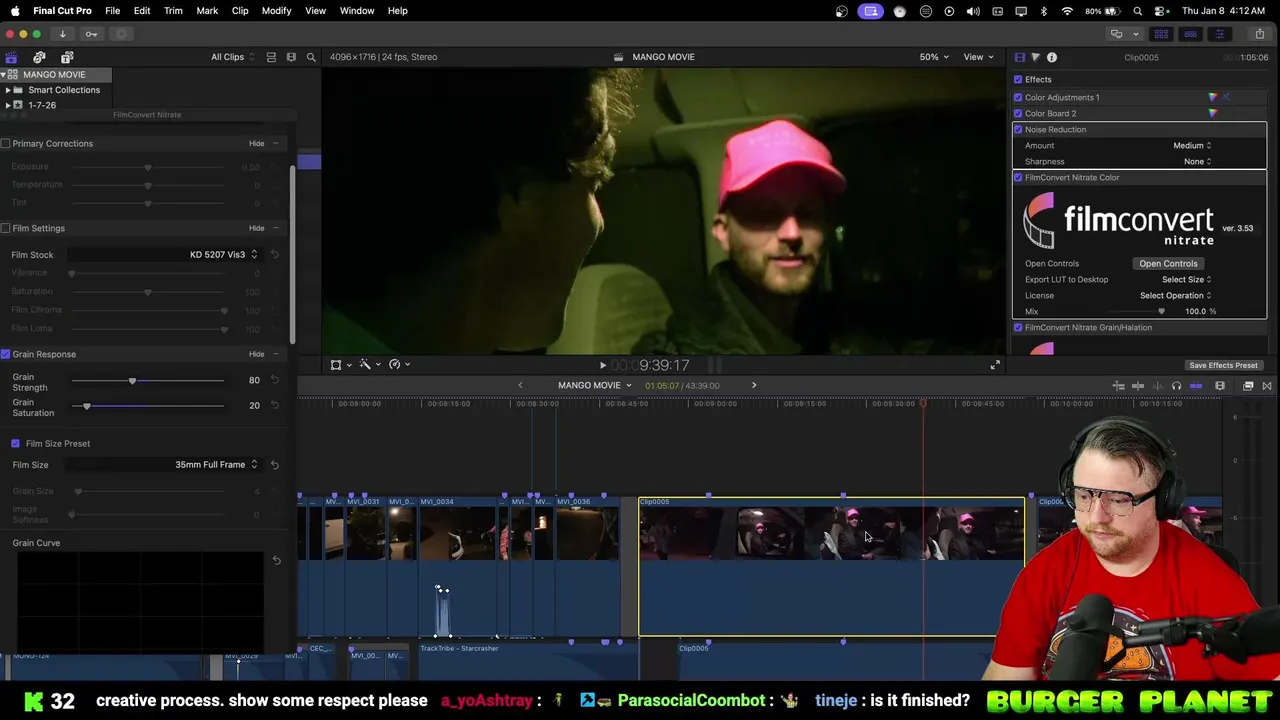1280x720 pixels.
Task: Toggle timeline snapping icon
Action: [x=1196, y=386]
